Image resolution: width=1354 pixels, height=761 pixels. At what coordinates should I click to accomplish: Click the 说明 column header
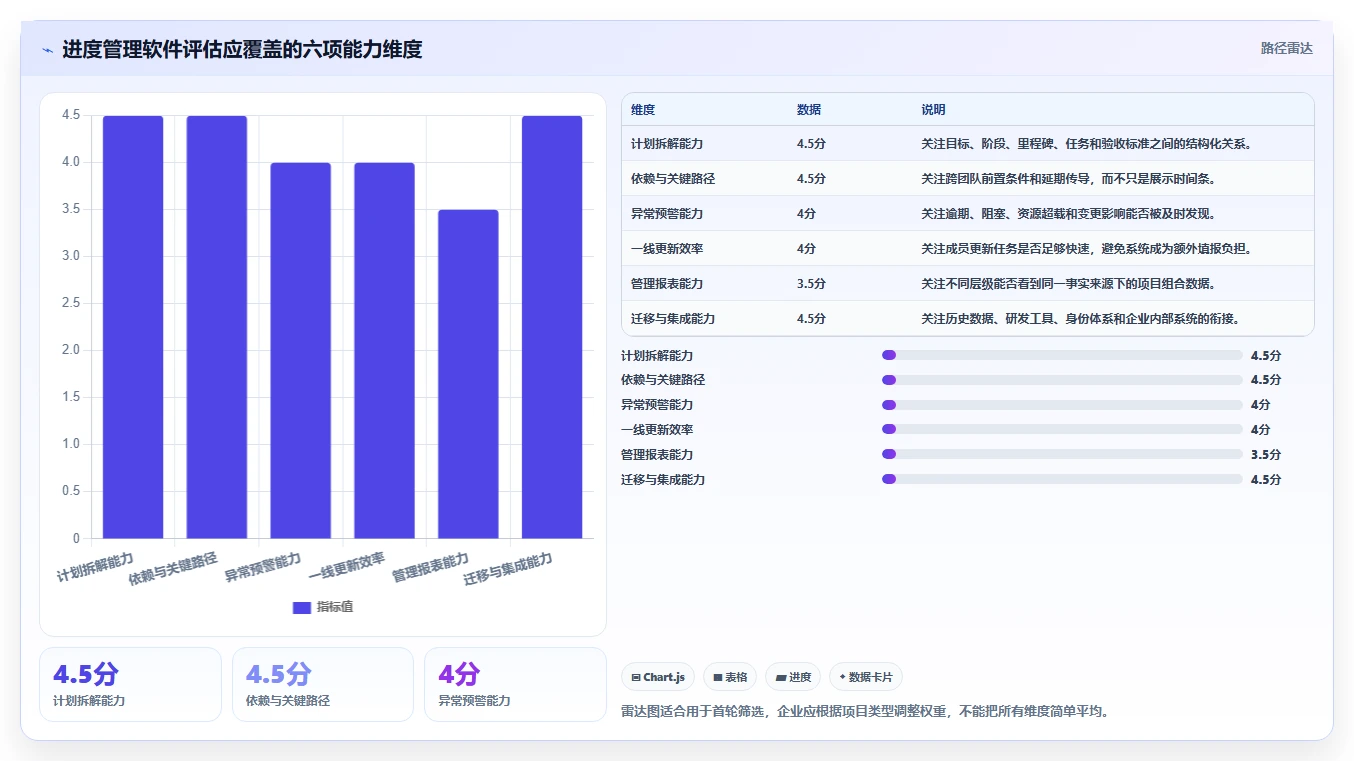click(933, 110)
